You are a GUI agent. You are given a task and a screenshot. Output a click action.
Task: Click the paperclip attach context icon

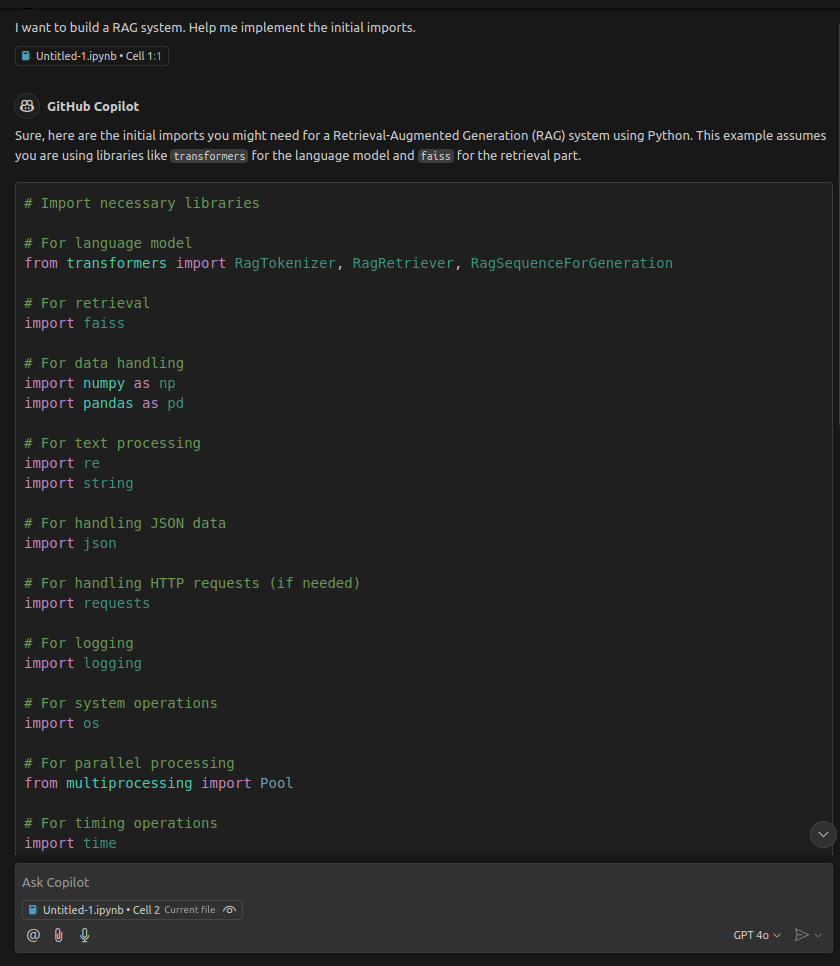tap(59, 935)
